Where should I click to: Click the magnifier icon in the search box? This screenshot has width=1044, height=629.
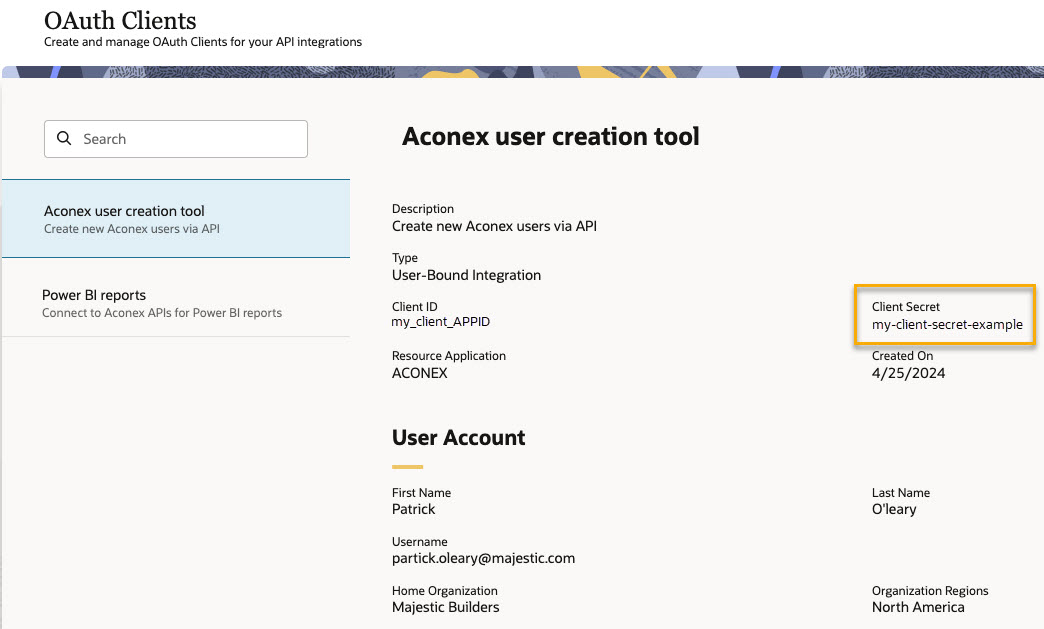64,138
